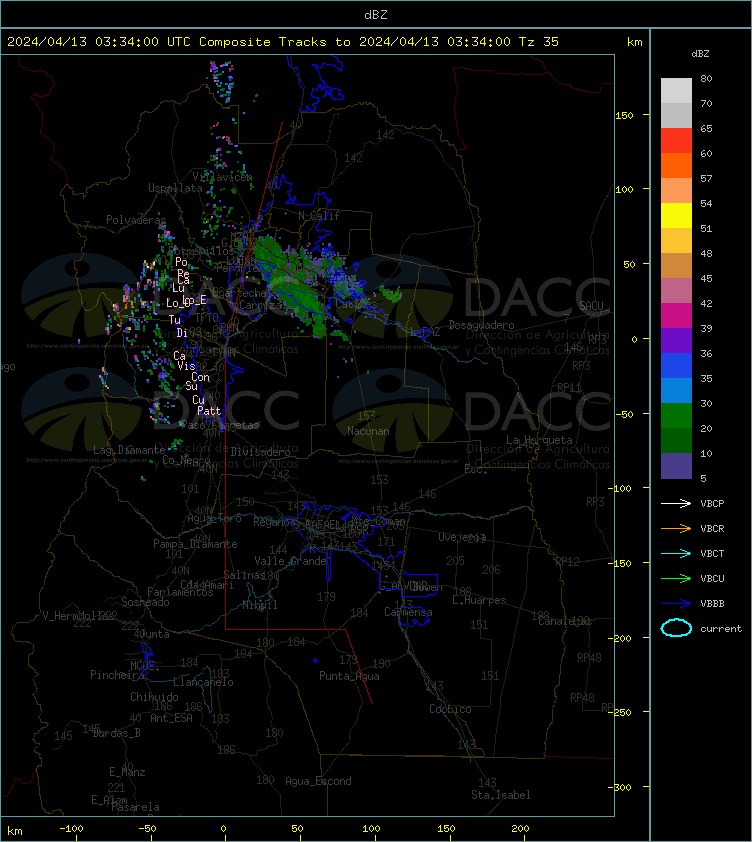Click the cyan VBCT arrow in legend
Image resolution: width=752 pixels, height=842 pixels.
point(676,553)
